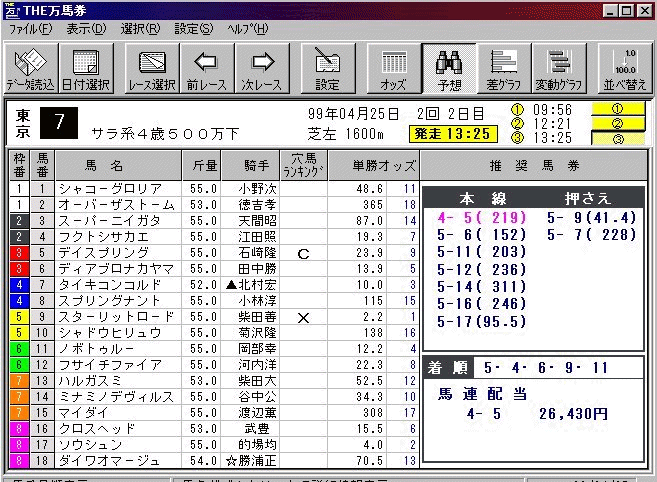Click the 並べ替え sort icon
657x482 pixels.
625,68
